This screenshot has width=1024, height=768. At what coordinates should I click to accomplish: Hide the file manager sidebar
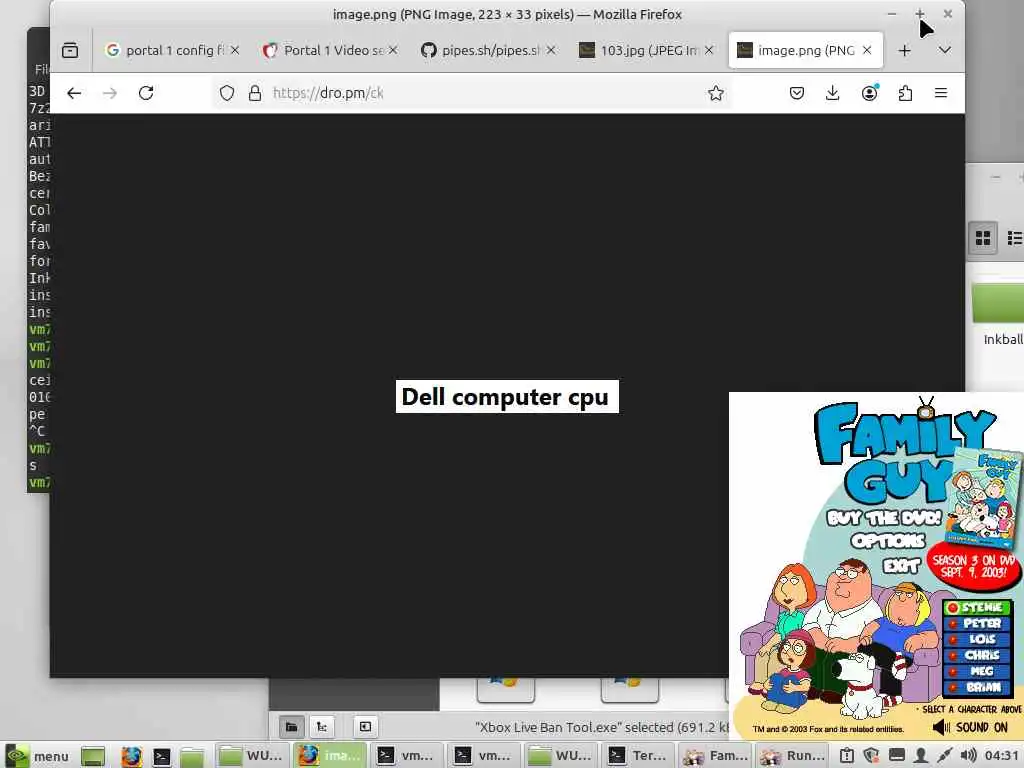coord(365,727)
